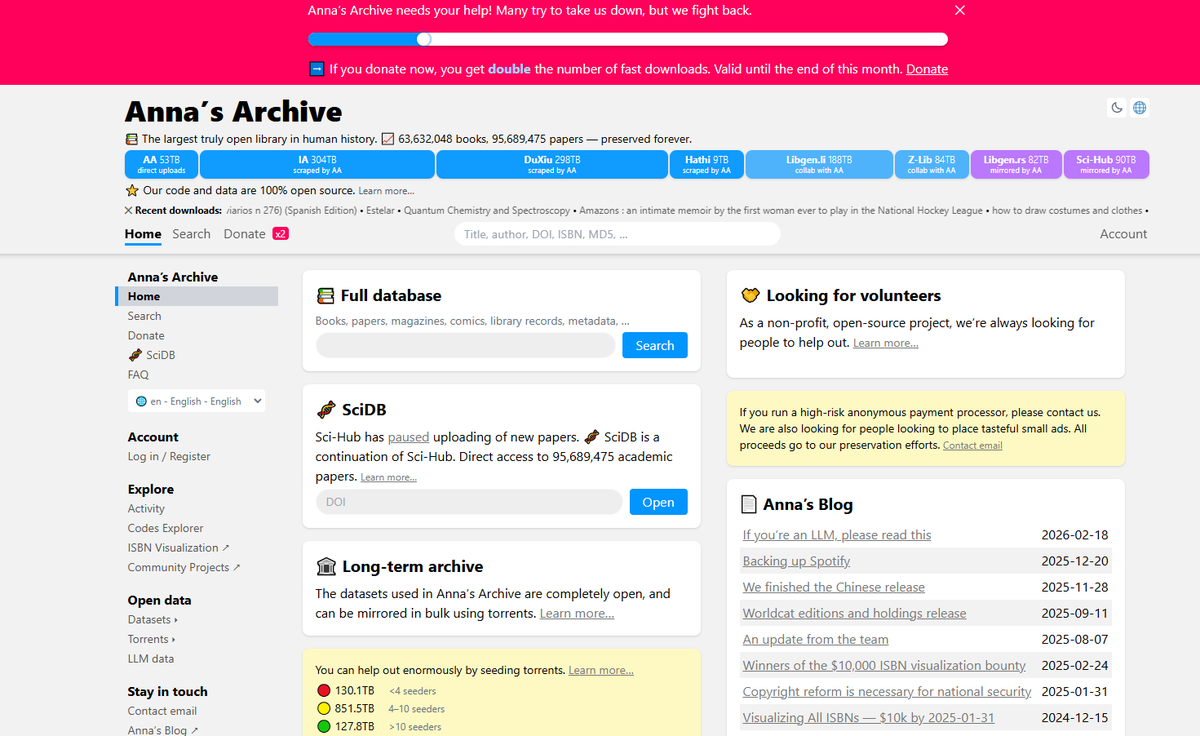The height and width of the screenshot is (736, 1200).
Task: Open the SciDB Learn more link
Action: pyautogui.click(x=389, y=478)
